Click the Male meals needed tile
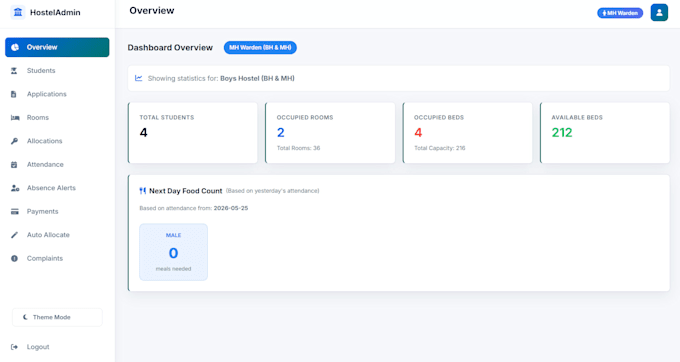The width and height of the screenshot is (680, 362). point(173,252)
